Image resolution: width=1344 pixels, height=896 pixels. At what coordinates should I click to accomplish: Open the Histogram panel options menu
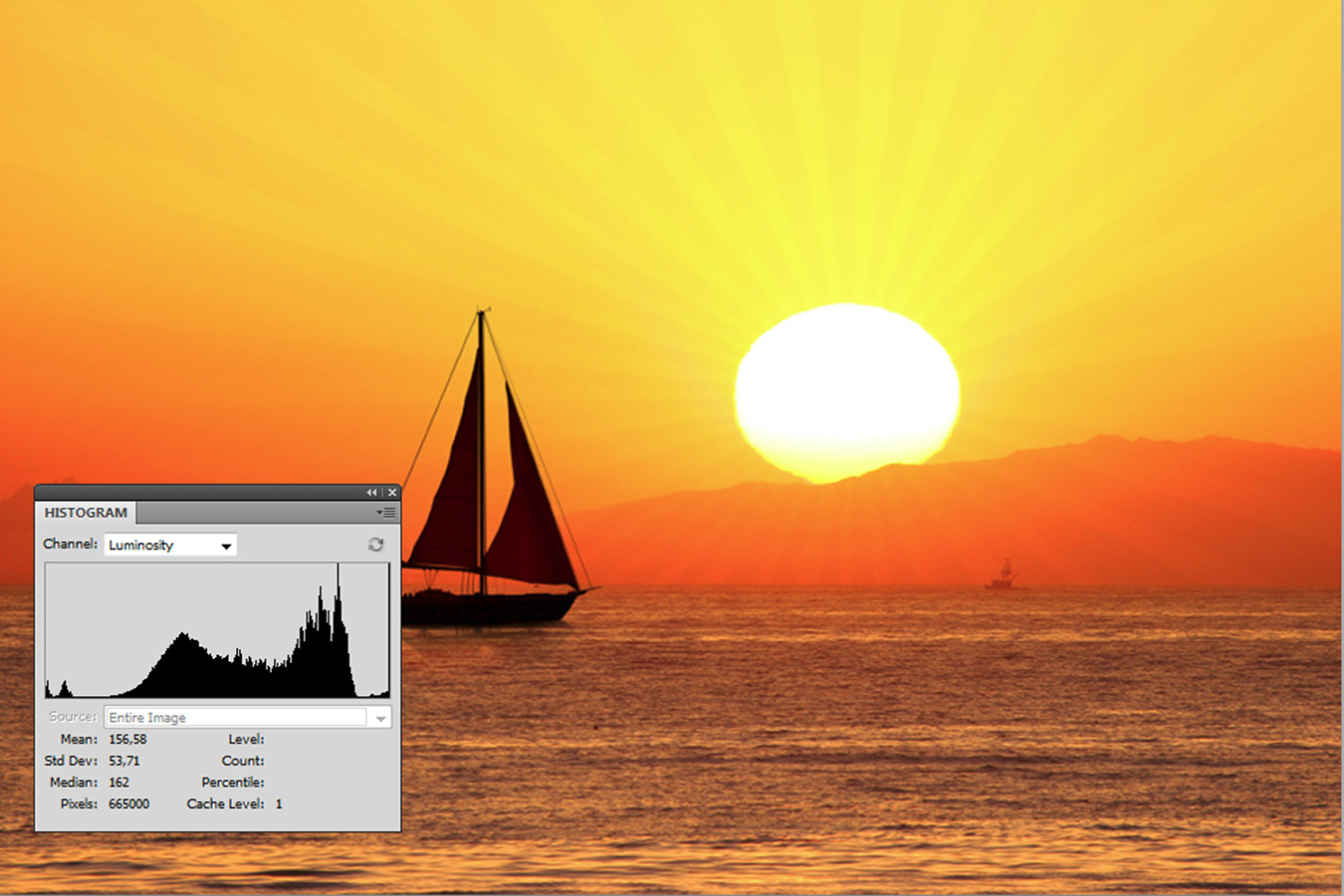click(386, 513)
